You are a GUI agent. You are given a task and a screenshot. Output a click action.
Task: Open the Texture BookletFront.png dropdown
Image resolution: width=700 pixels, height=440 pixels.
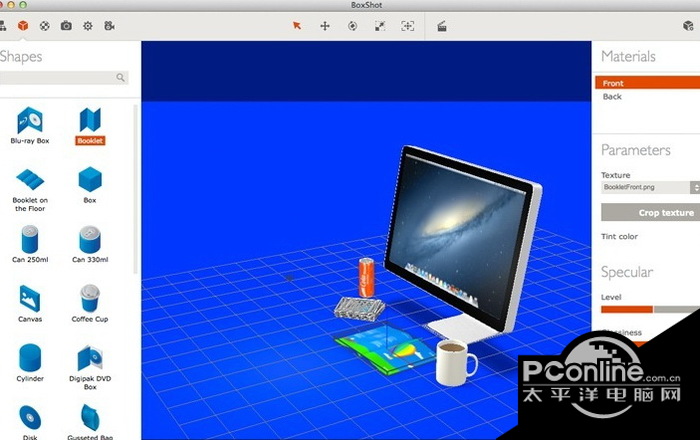[x=650, y=187]
